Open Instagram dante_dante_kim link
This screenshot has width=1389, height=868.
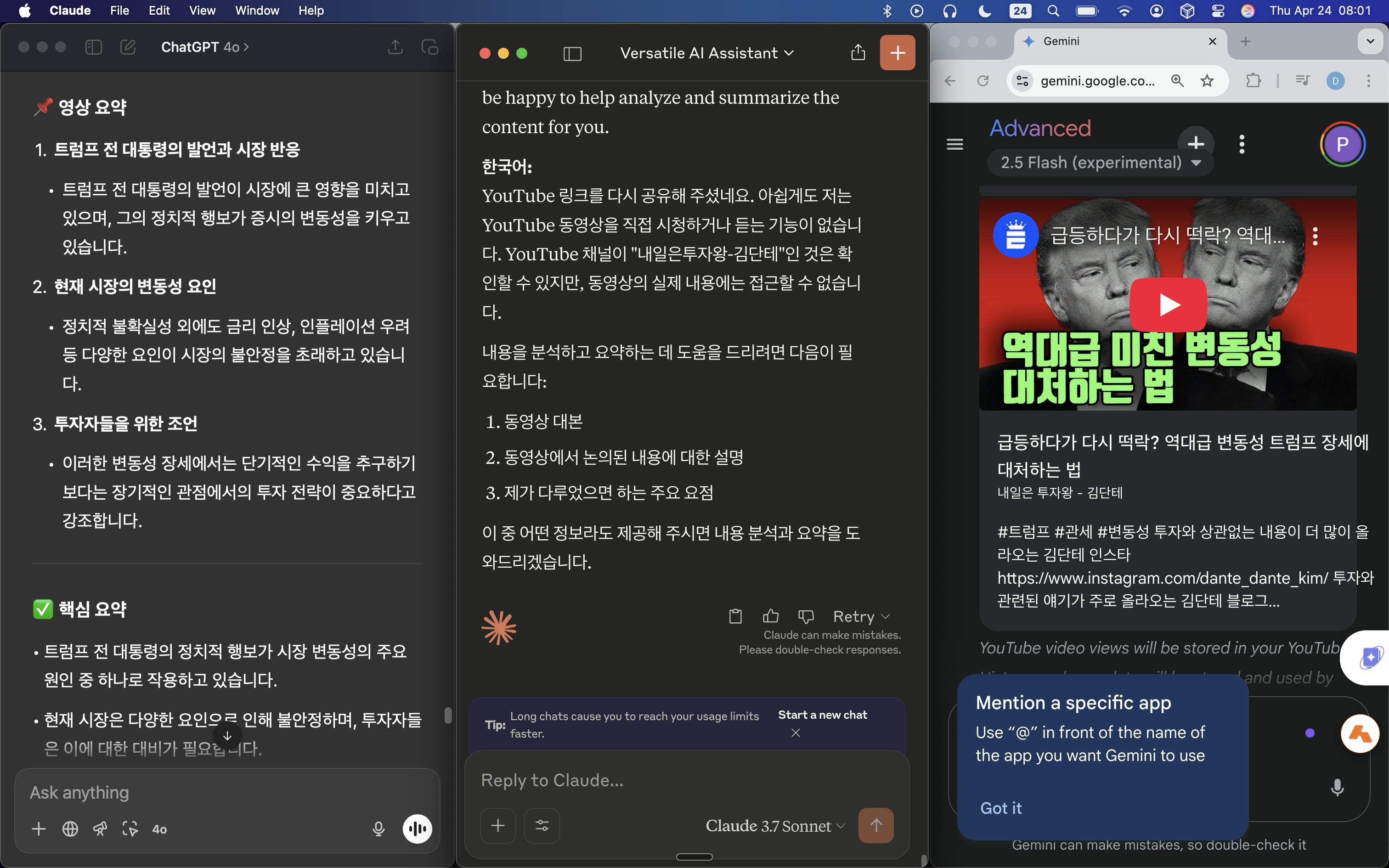1163,578
